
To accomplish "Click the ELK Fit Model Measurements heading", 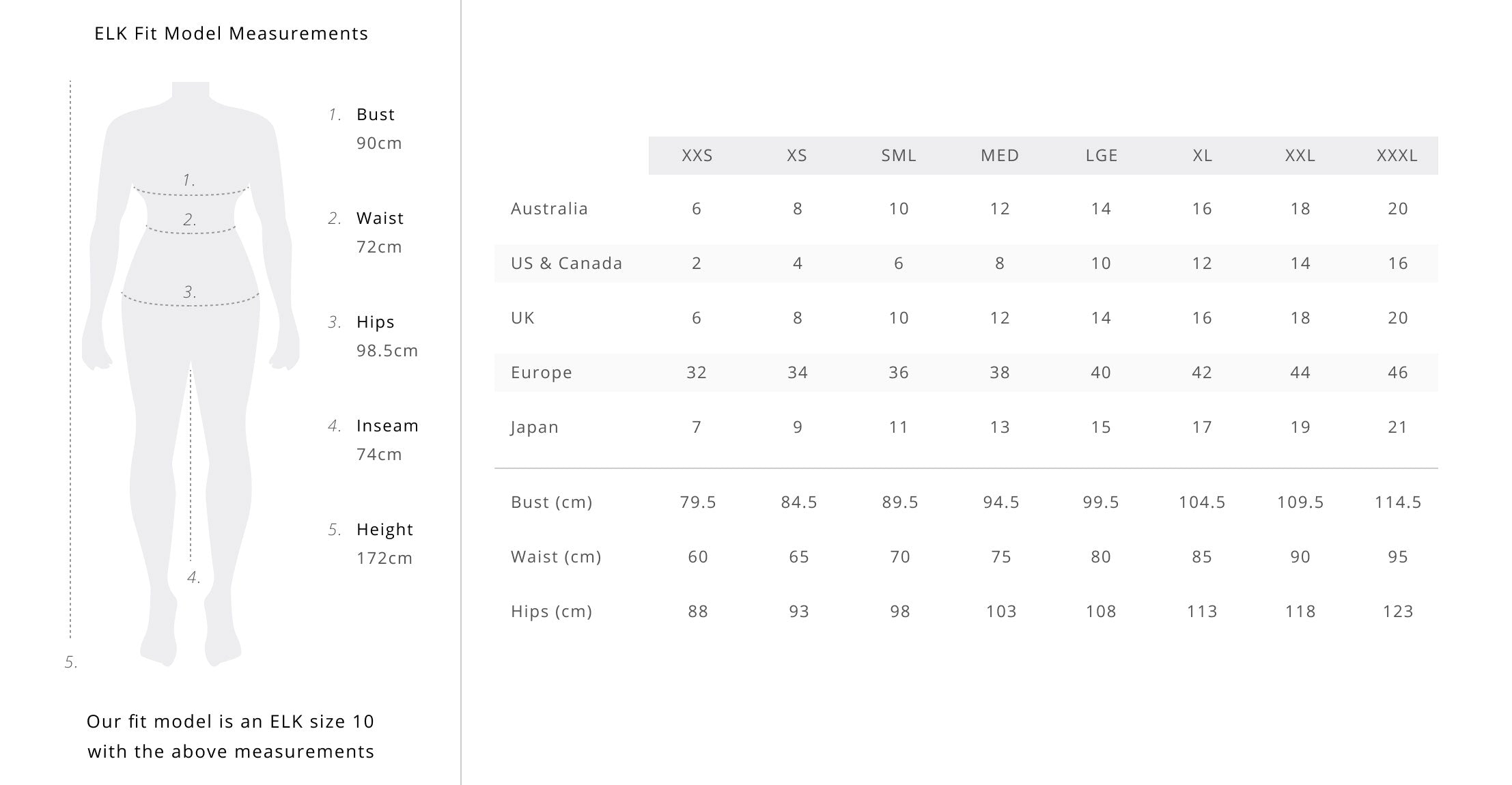I will (x=231, y=33).
